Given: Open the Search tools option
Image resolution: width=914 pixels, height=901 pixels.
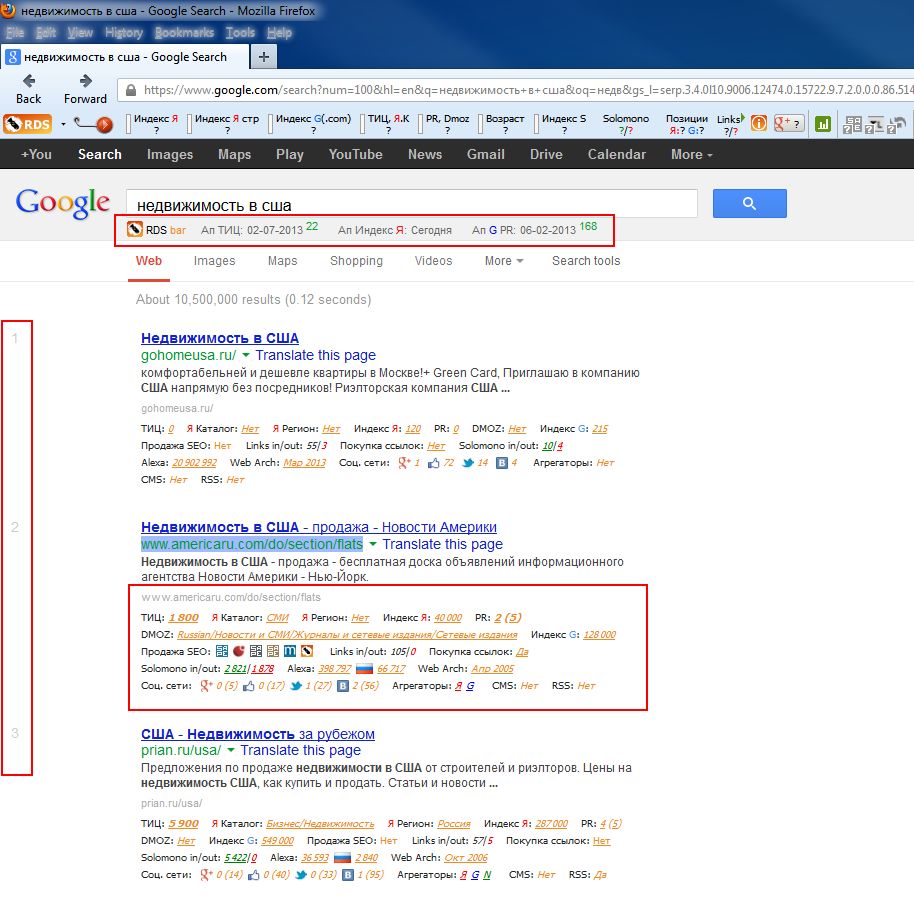Looking at the screenshot, I should [x=586, y=261].
